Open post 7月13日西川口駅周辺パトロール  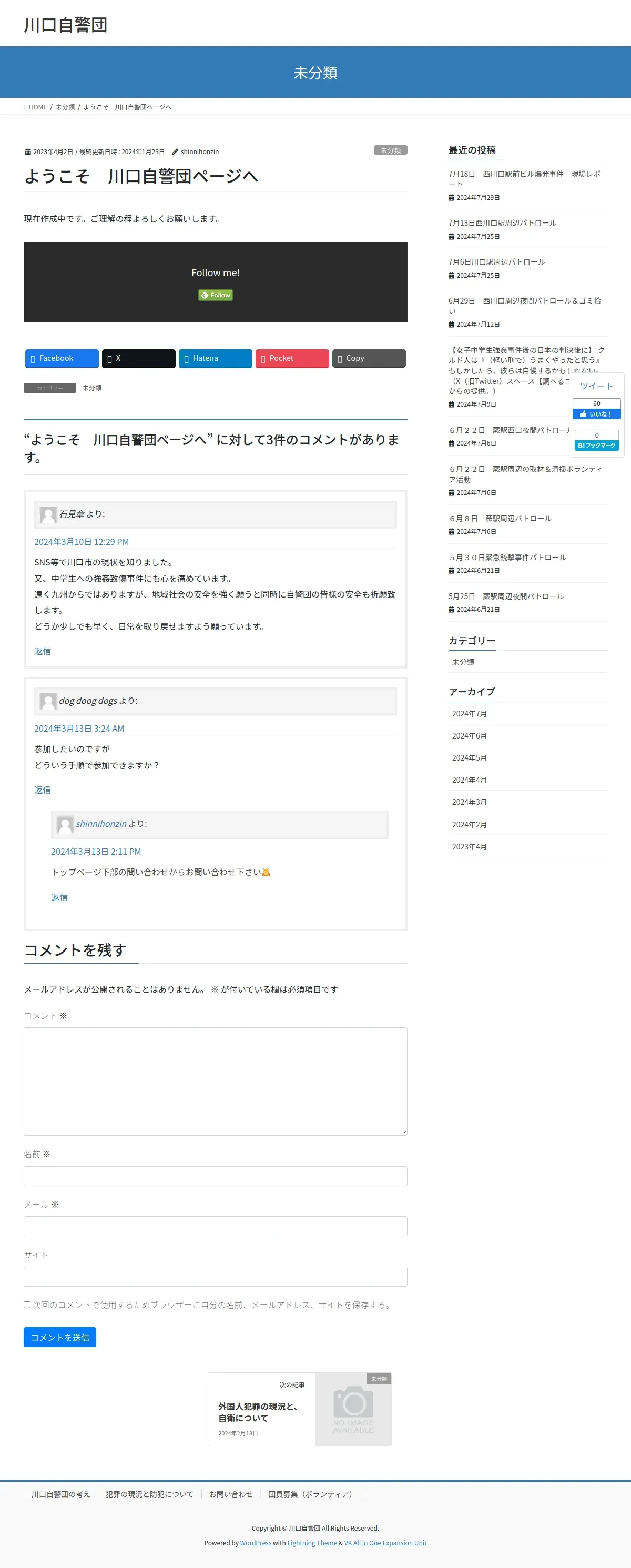coord(502,223)
